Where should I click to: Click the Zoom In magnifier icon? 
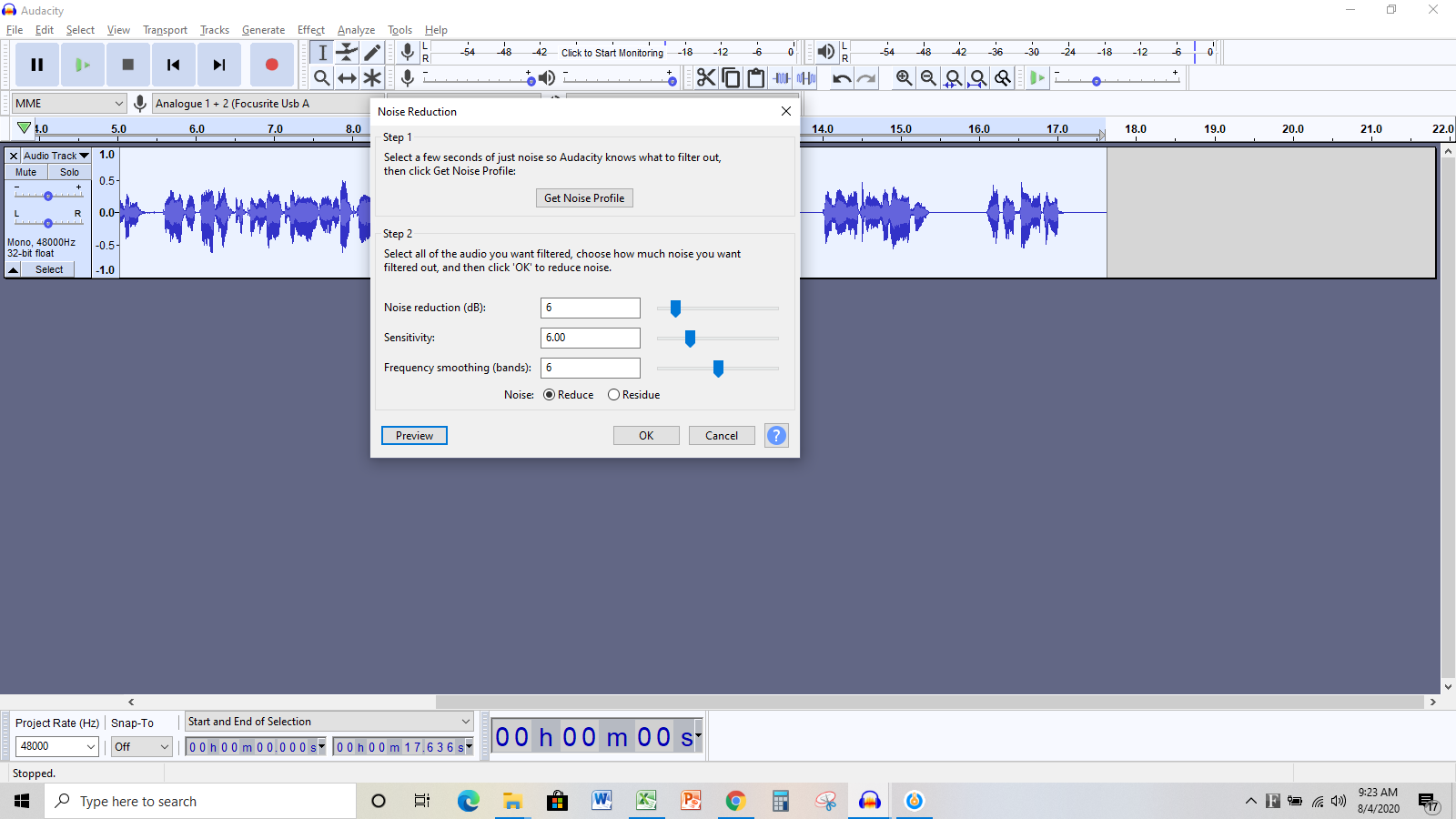click(x=904, y=78)
